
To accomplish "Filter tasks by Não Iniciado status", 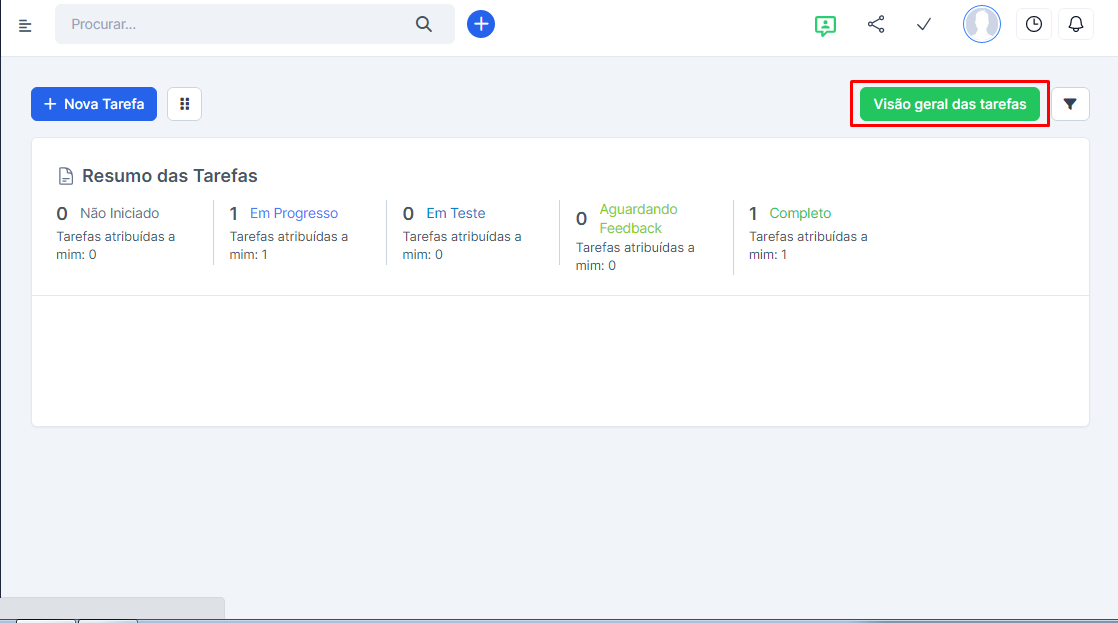I will coord(119,213).
